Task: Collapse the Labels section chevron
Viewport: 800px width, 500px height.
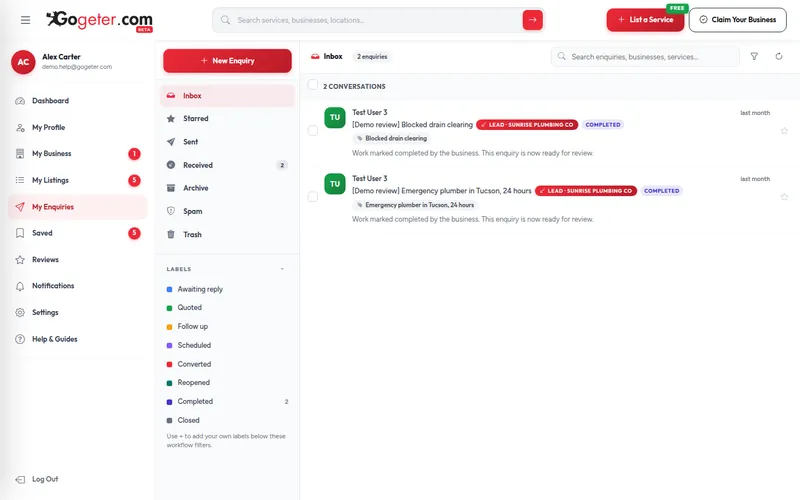Action: pyautogui.click(x=282, y=269)
